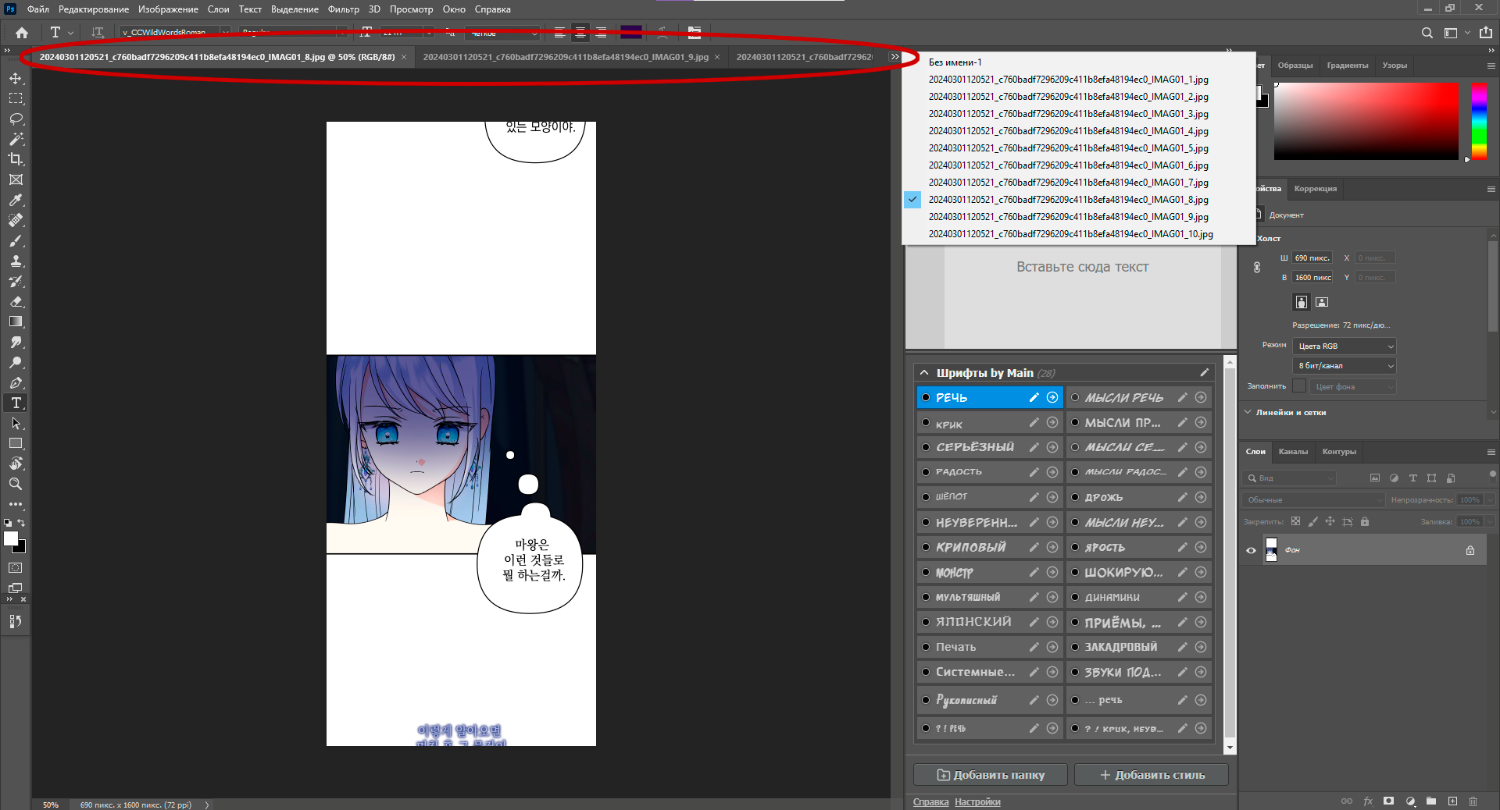Open the Обычные blend mode dropdown
1500x810 pixels.
1315,499
